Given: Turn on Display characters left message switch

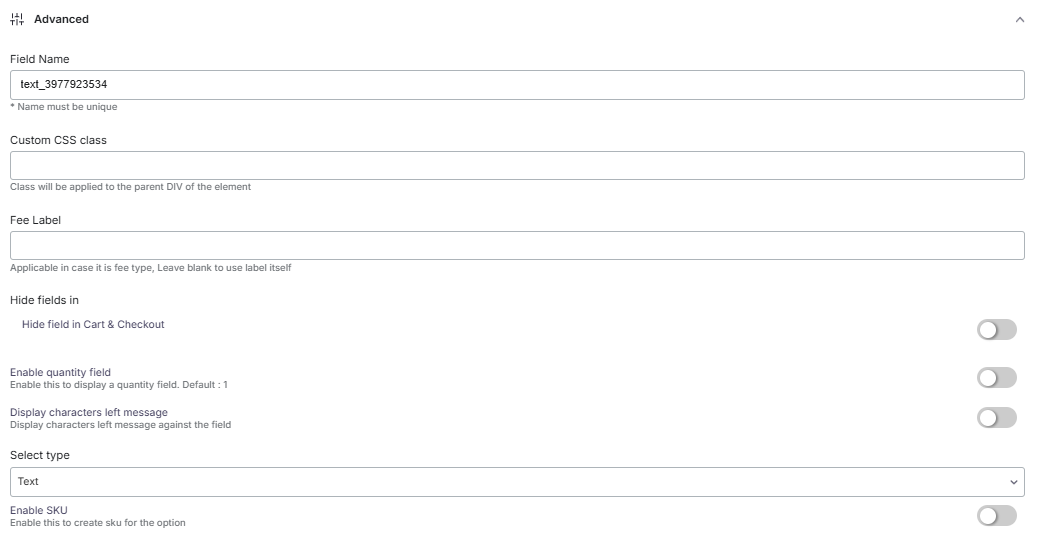Looking at the screenshot, I should tap(996, 418).
